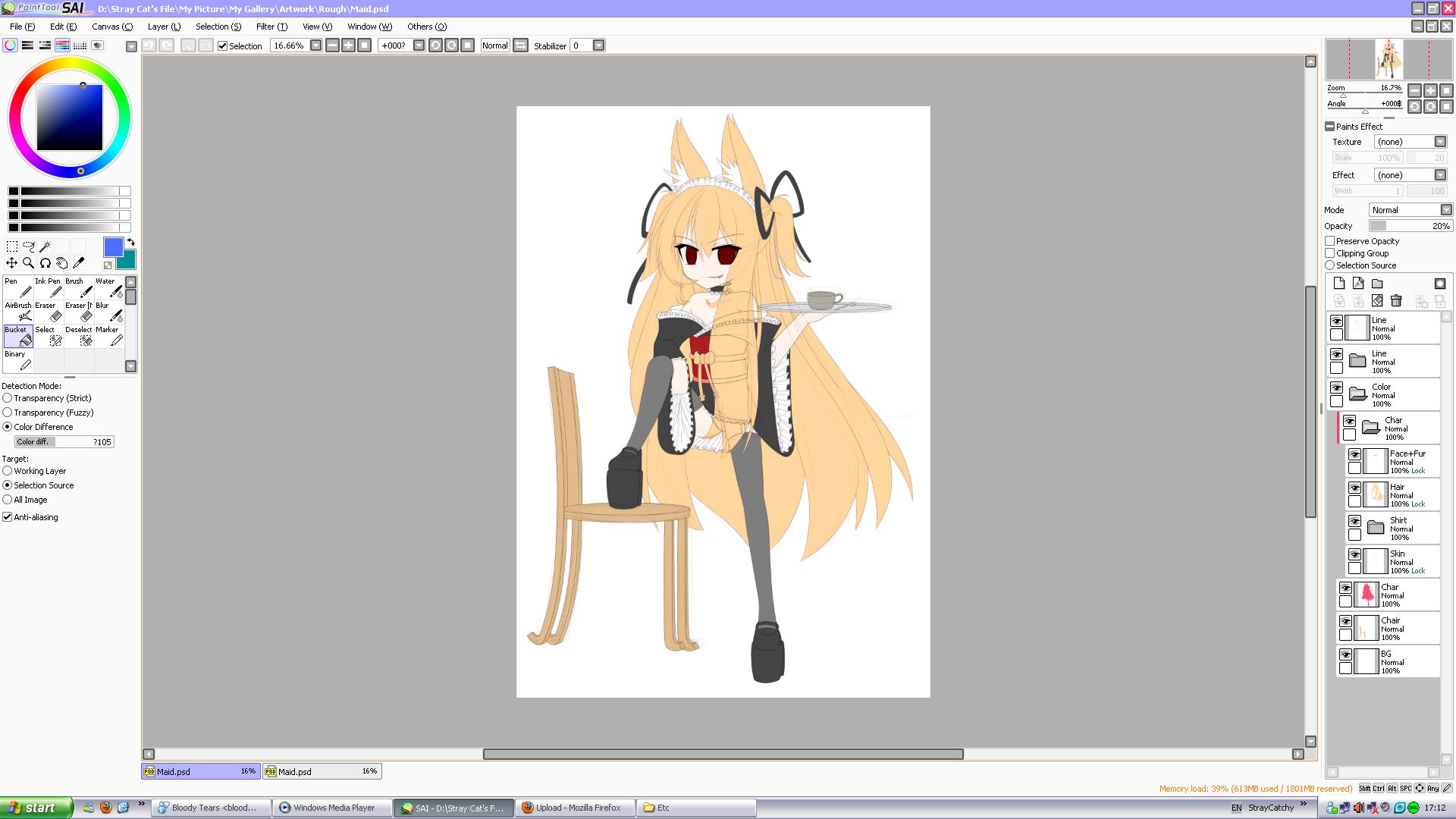Pick the Magic Wand selection tool

[45, 246]
